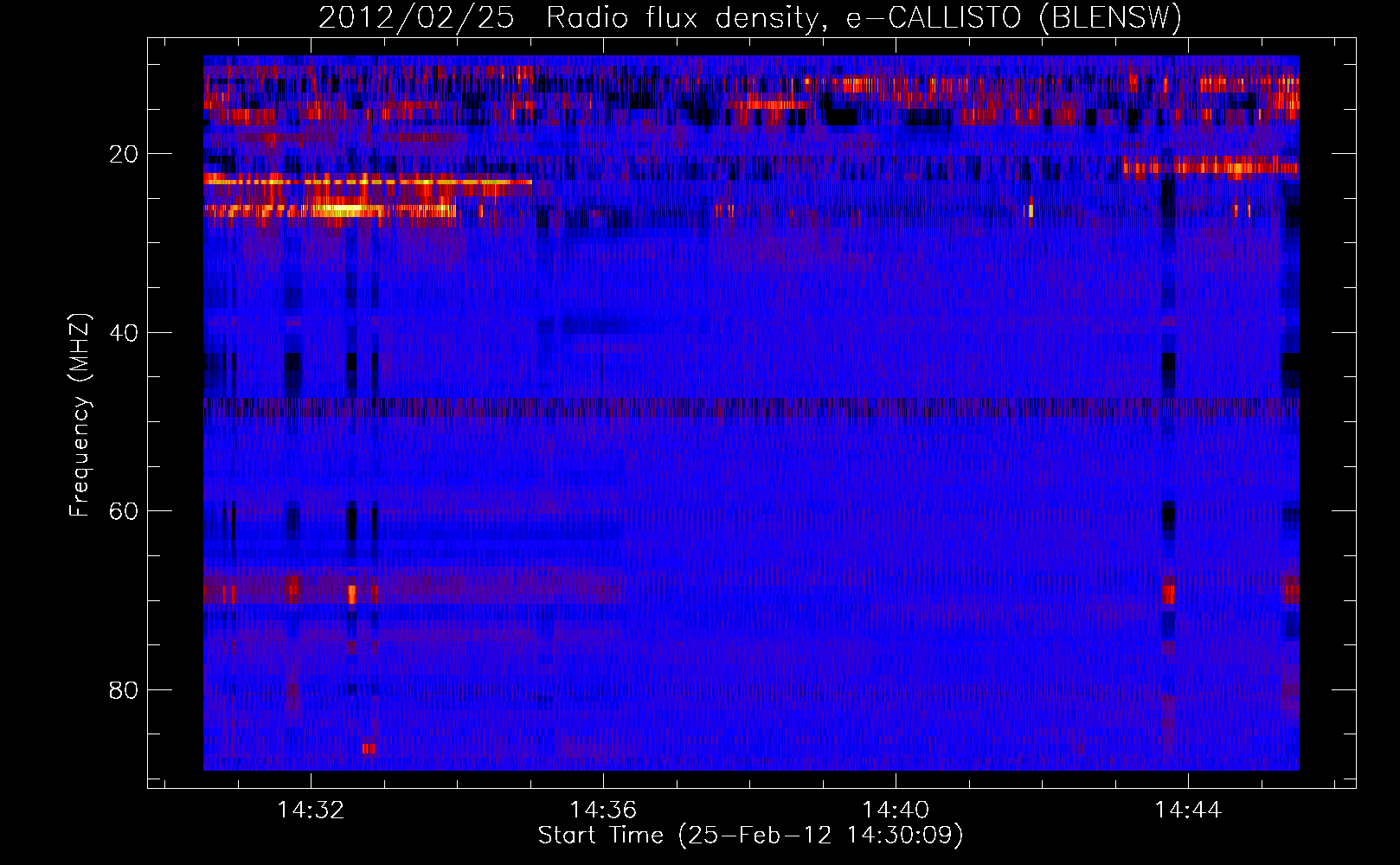This screenshot has width=1400, height=865.
Task: Click the 60 frequency tick label
Action: tap(124, 511)
